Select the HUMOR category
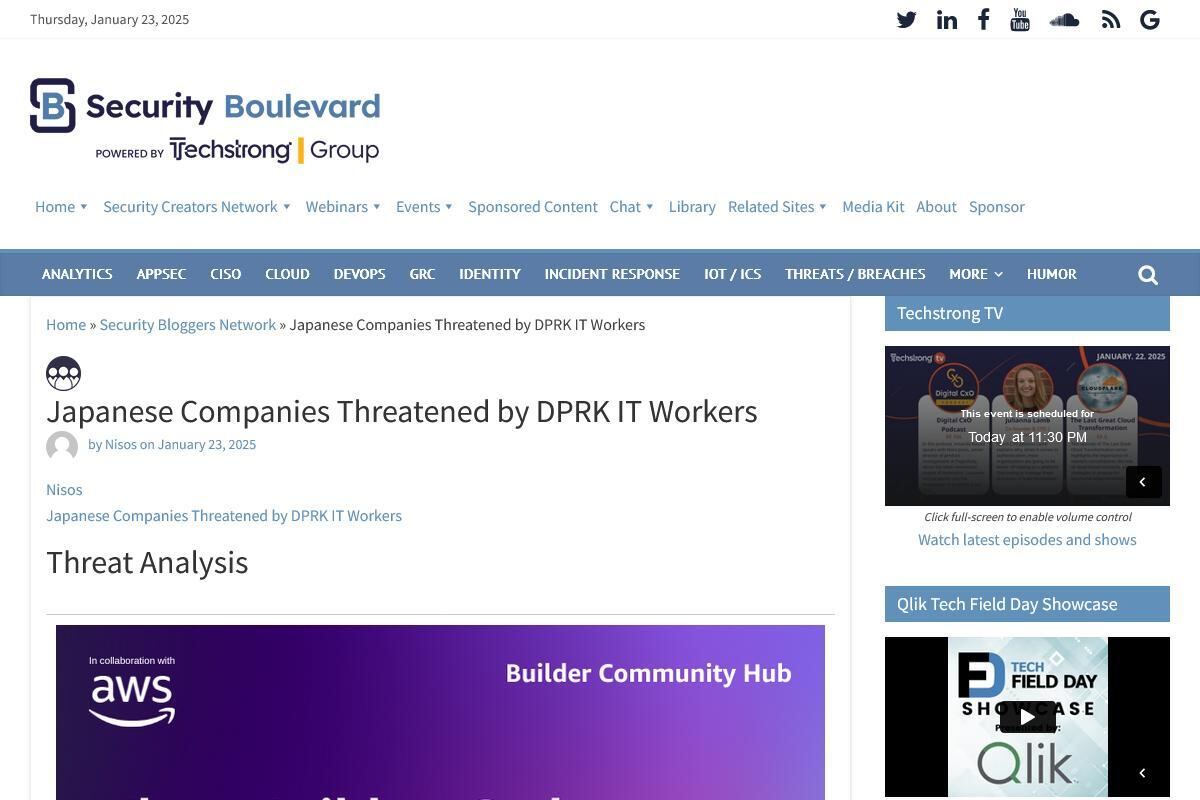This screenshot has width=1200, height=800. 1052,274
